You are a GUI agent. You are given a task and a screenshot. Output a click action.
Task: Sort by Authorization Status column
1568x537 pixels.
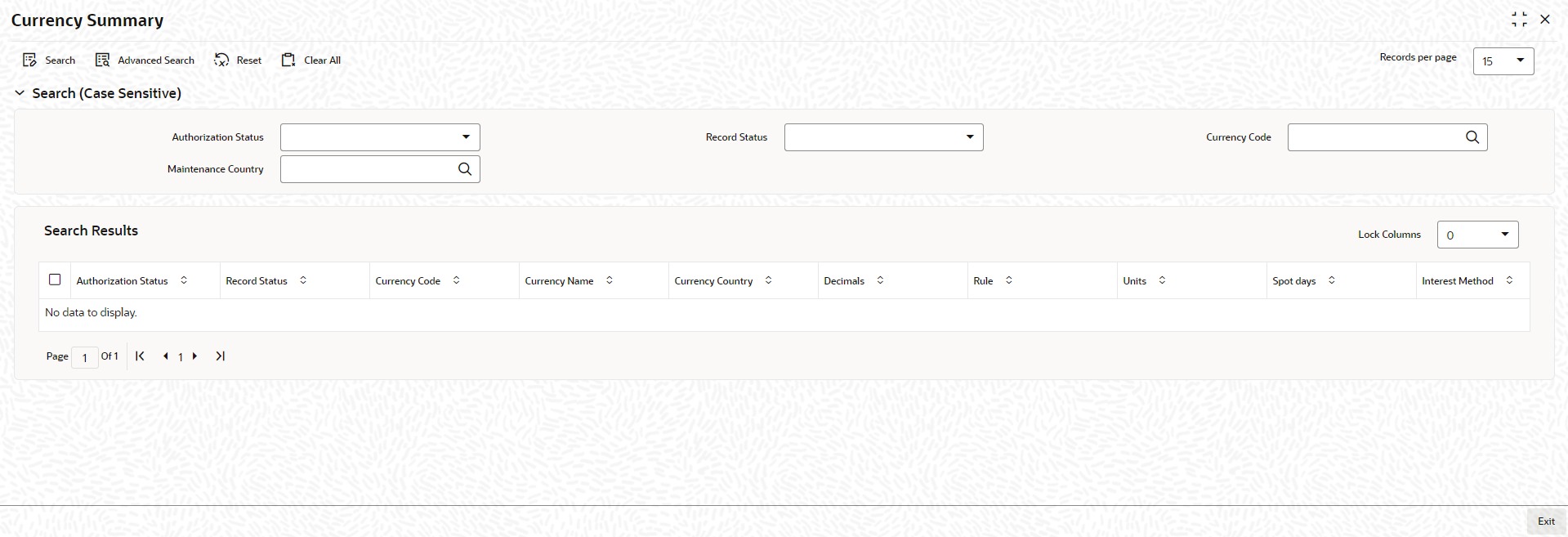coord(184,280)
